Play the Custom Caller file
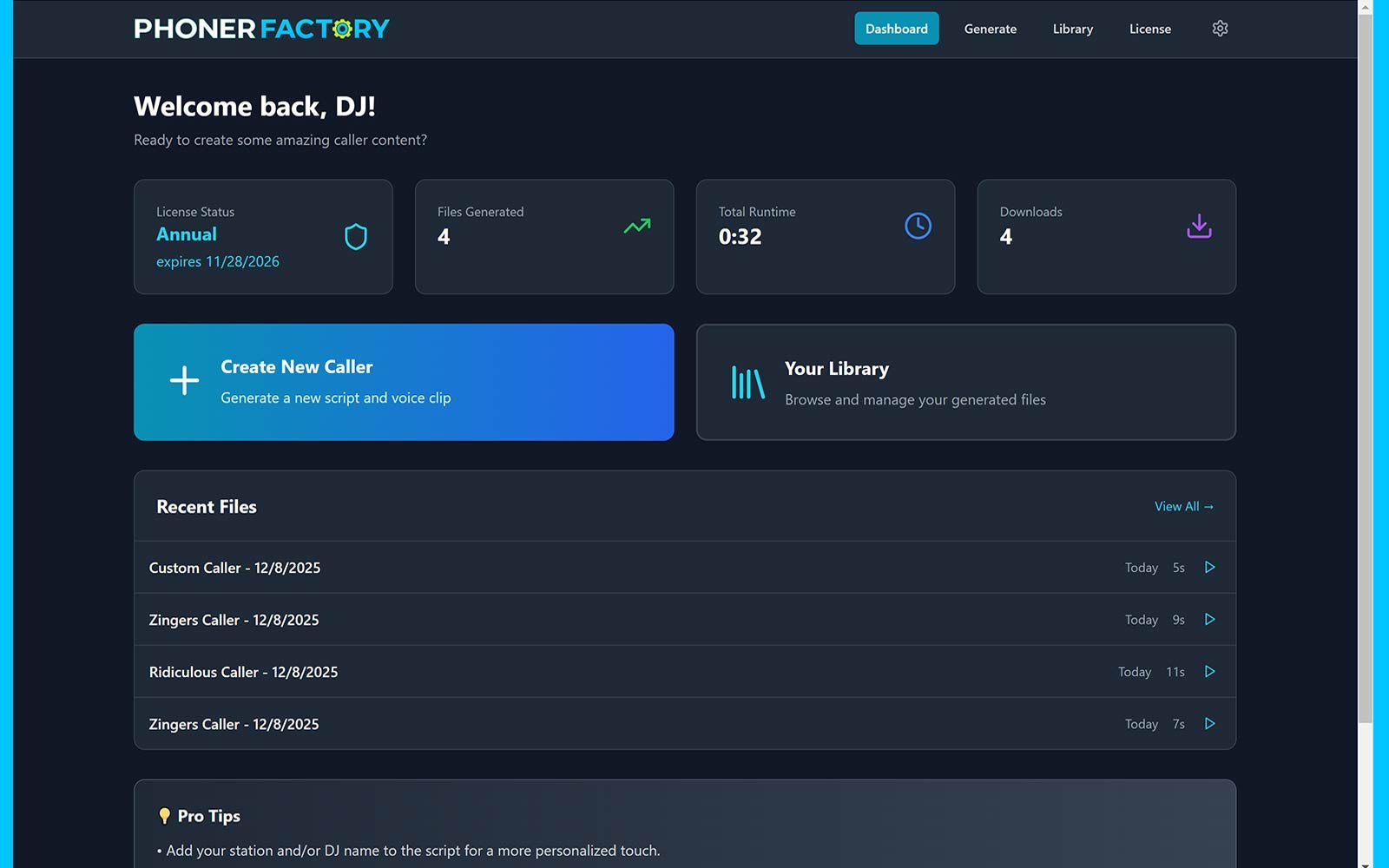Screen dimensions: 1389x868 pos(1209,568)
